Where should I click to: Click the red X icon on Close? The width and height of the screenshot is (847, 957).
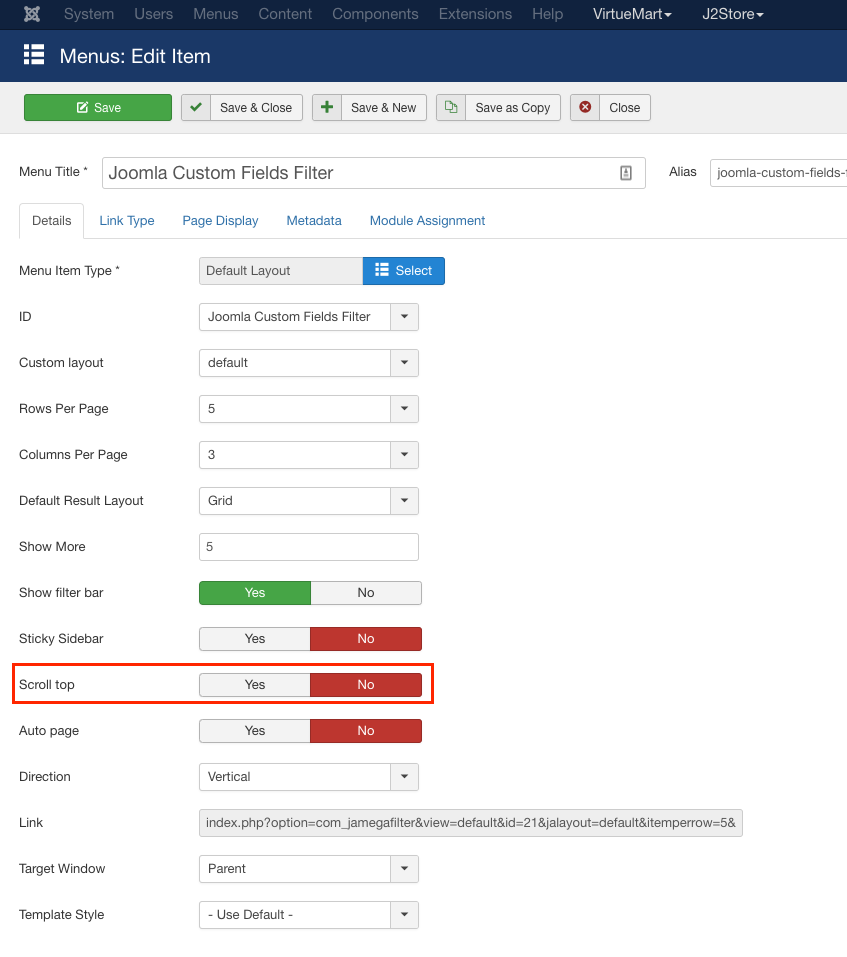(585, 108)
